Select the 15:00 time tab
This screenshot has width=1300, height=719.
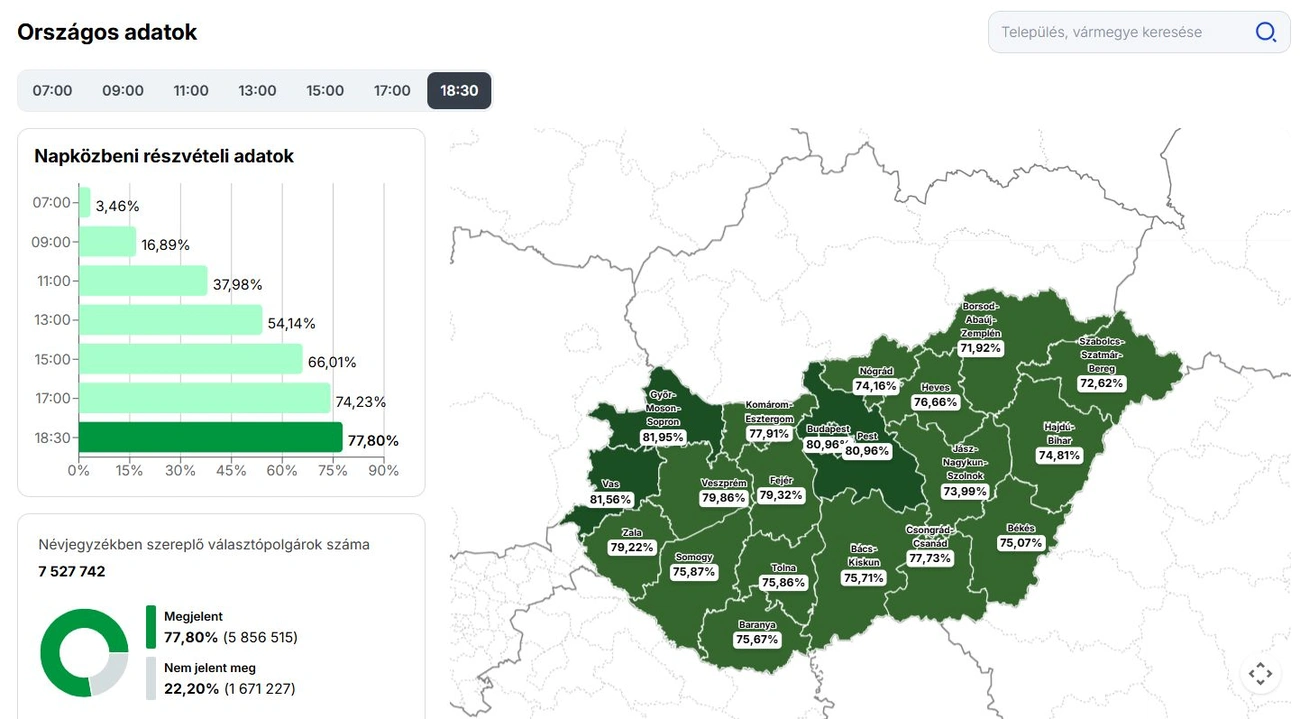click(x=325, y=91)
